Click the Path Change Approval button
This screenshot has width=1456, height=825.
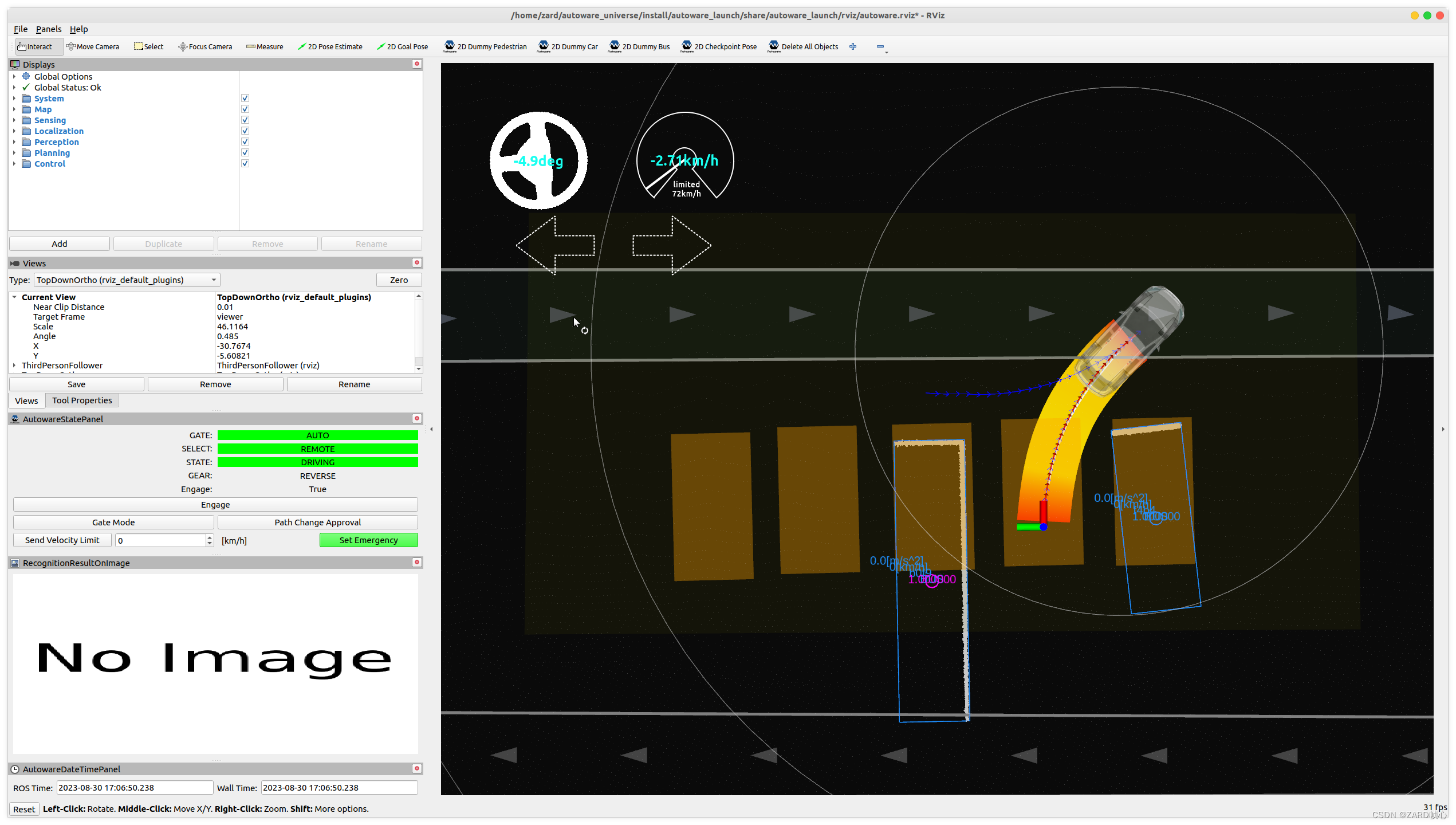317,522
